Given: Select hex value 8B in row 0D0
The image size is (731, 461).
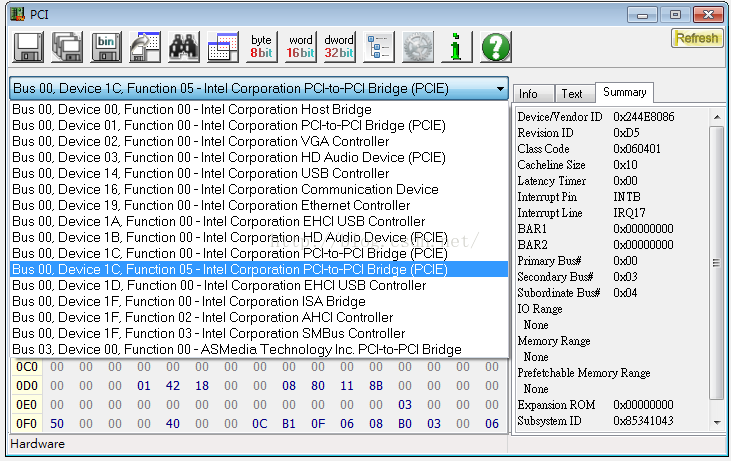Looking at the screenshot, I should pos(376,386).
